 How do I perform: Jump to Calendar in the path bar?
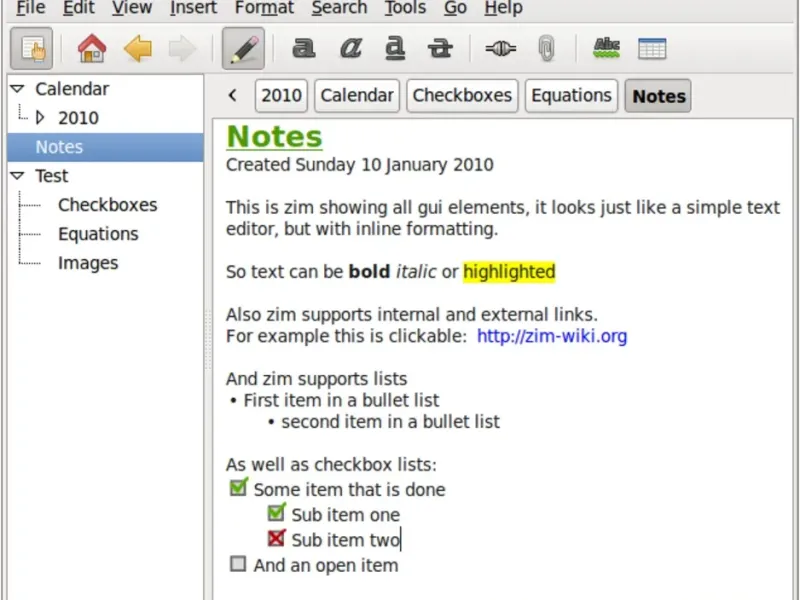pyautogui.click(x=357, y=95)
